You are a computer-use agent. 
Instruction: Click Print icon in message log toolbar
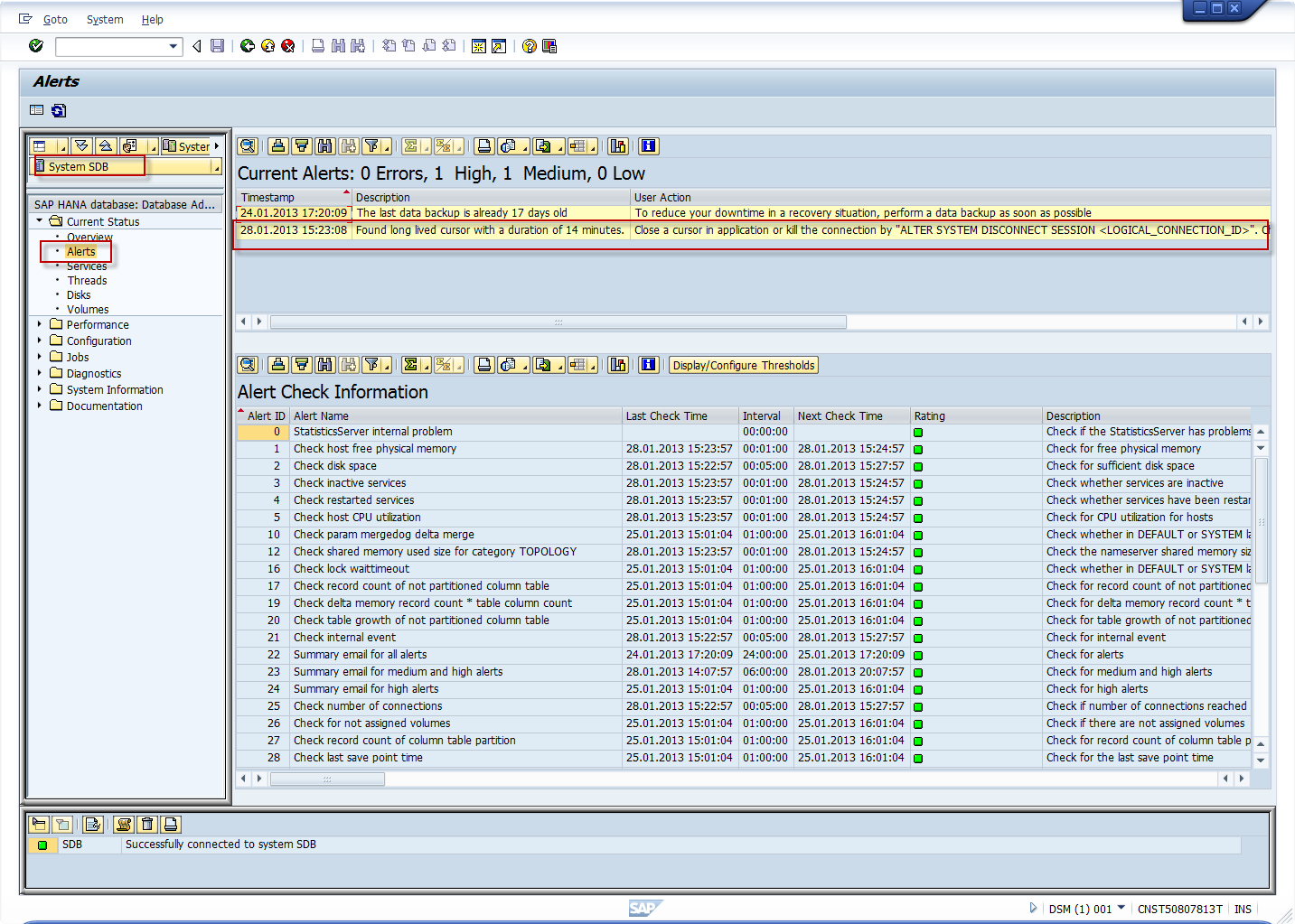click(171, 824)
